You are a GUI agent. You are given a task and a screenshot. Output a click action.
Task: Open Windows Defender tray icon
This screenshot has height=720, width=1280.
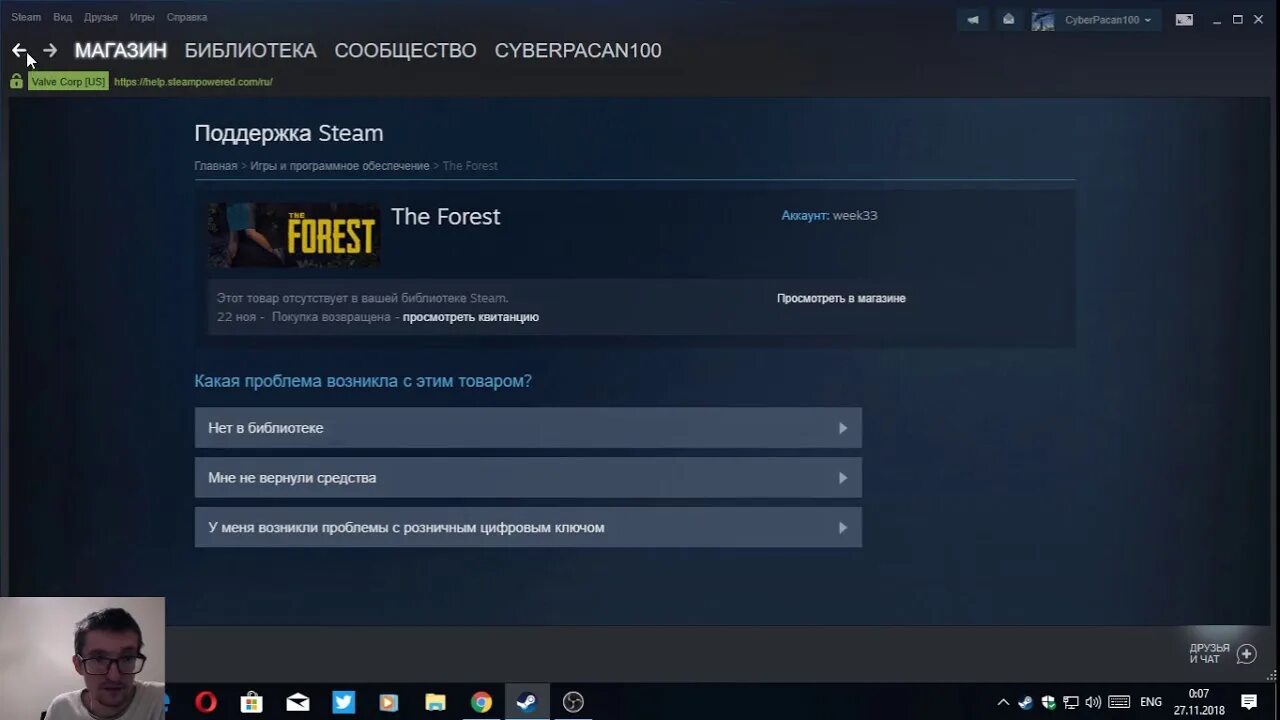click(x=1048, y=702)
